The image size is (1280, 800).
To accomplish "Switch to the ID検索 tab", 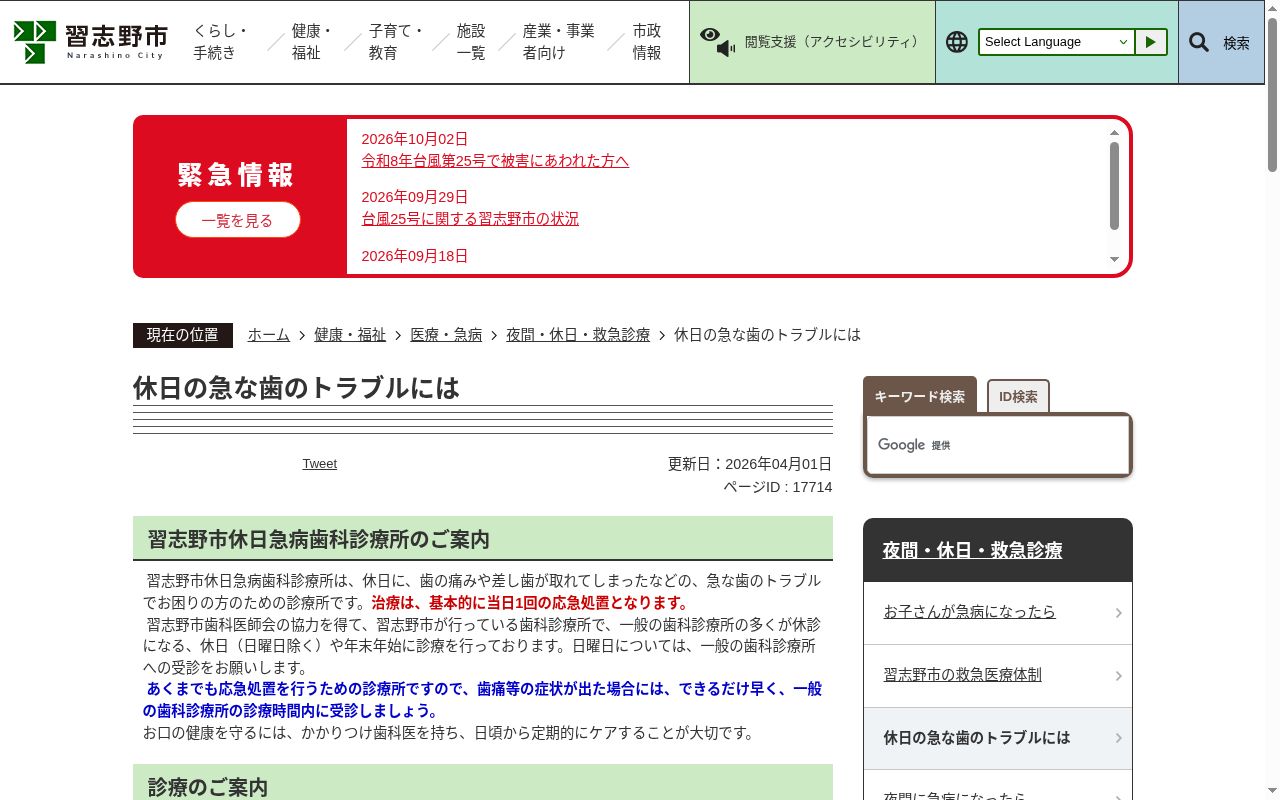I will coord(1018,396).
